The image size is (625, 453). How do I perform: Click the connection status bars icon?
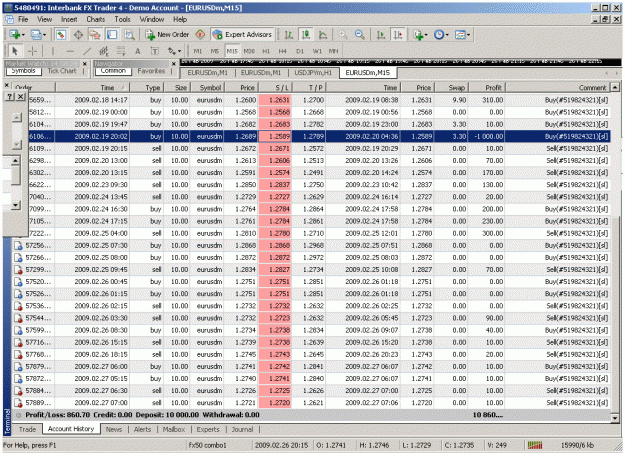pyautogui.click(x=535, y=445)
